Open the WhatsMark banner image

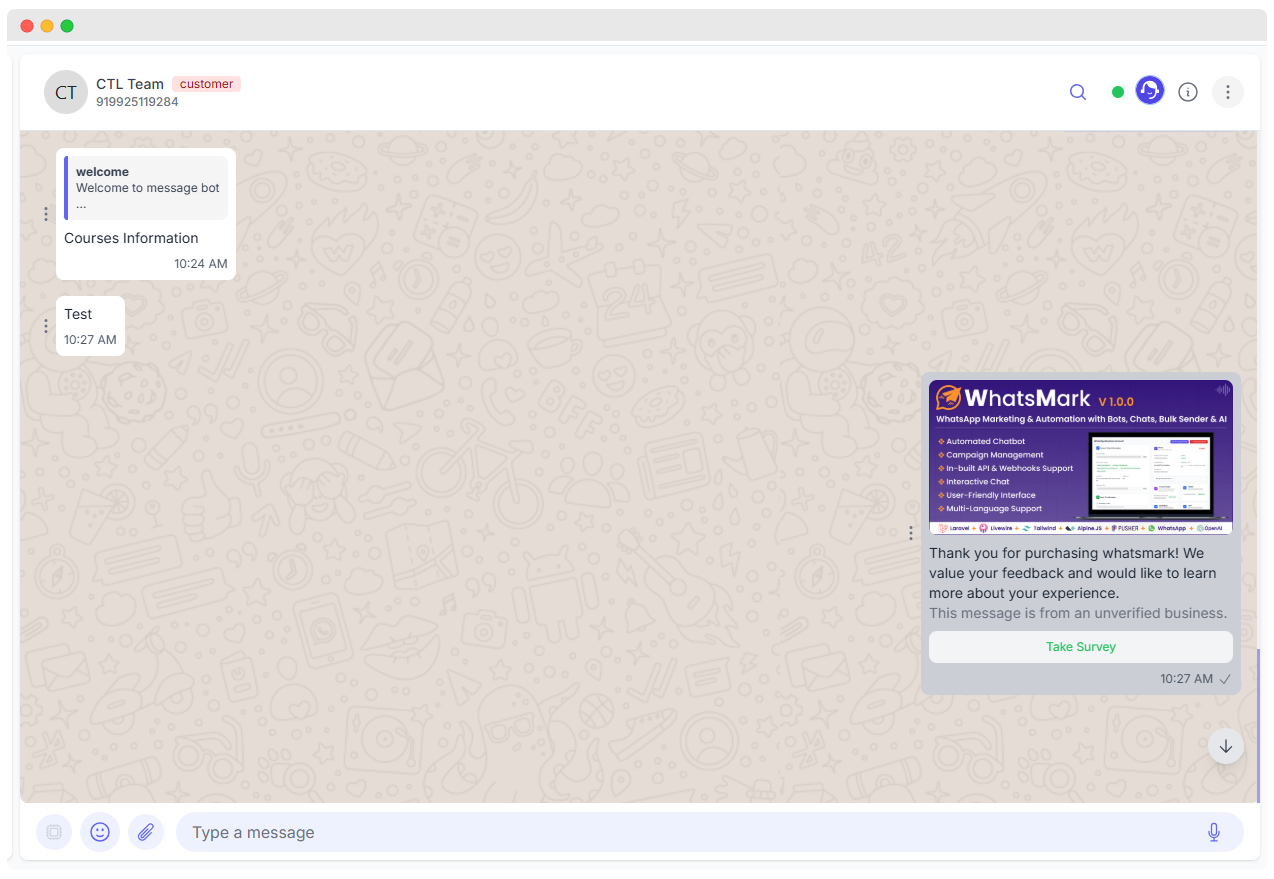(x=1081, y=457)
